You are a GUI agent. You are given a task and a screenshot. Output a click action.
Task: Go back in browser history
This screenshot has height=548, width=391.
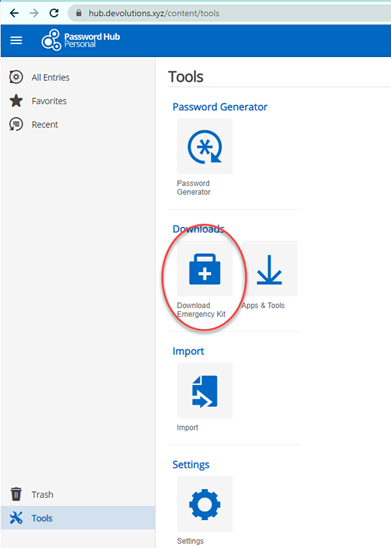14,13
